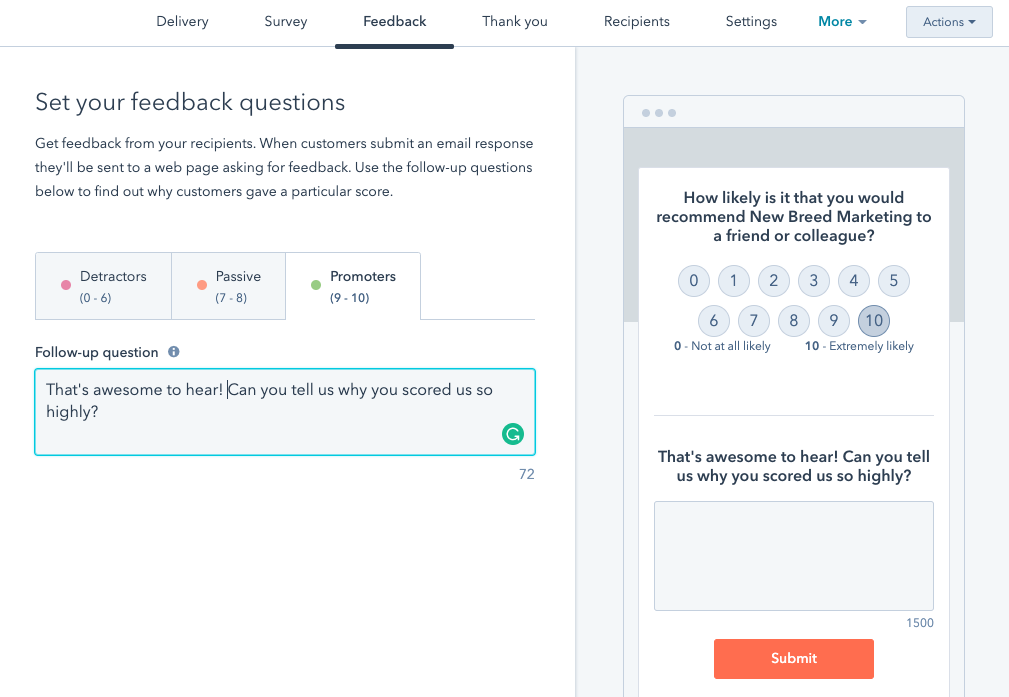
Task: Open the Recipients tab
Action: [x=636, y=21]
